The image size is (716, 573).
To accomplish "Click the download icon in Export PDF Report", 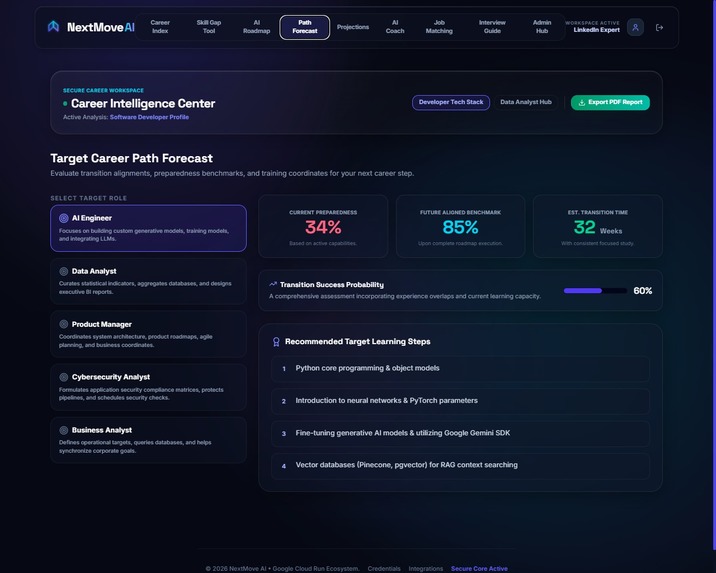I will click(582, 103).
